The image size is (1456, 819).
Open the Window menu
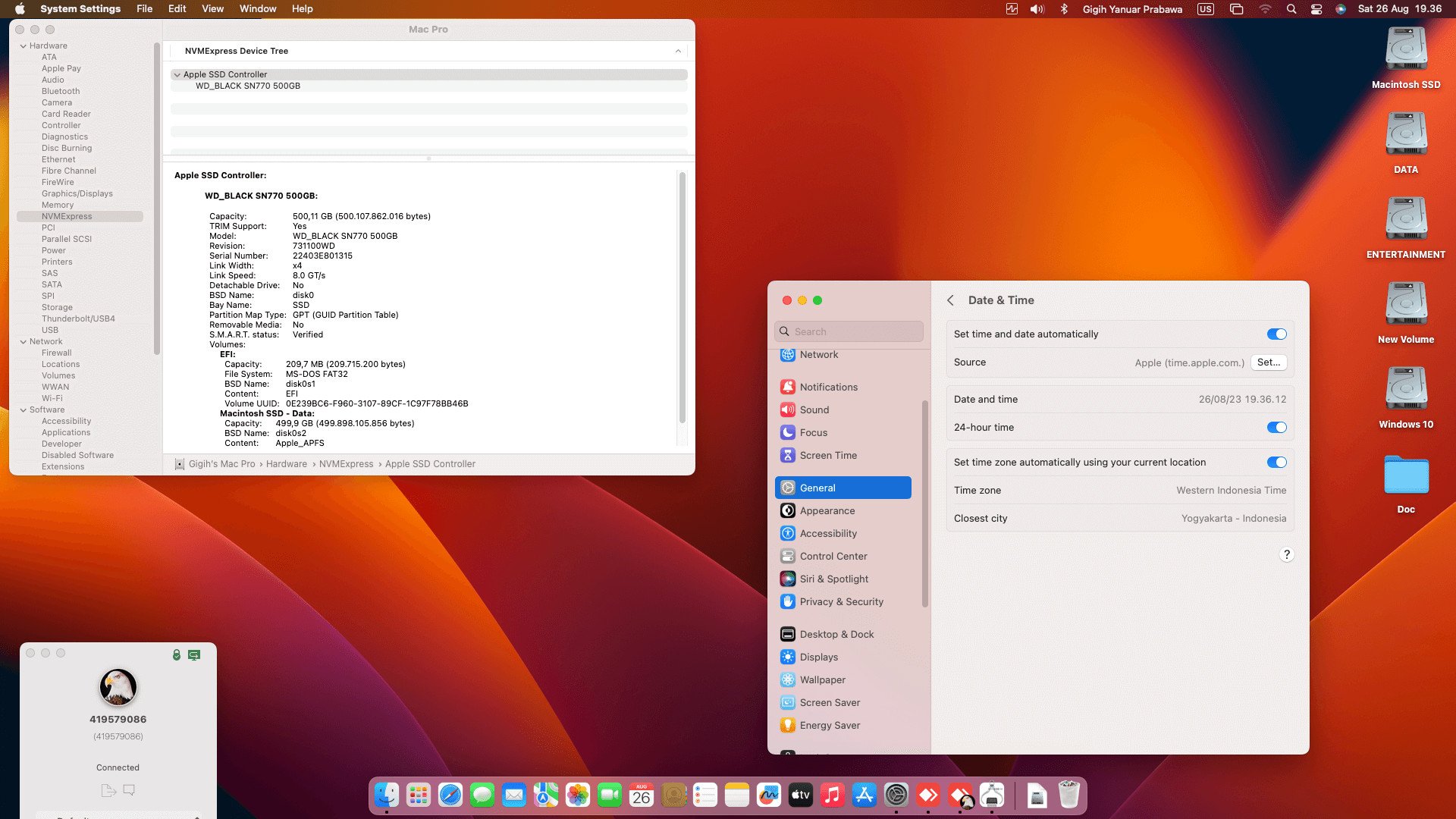pos(258,9)
